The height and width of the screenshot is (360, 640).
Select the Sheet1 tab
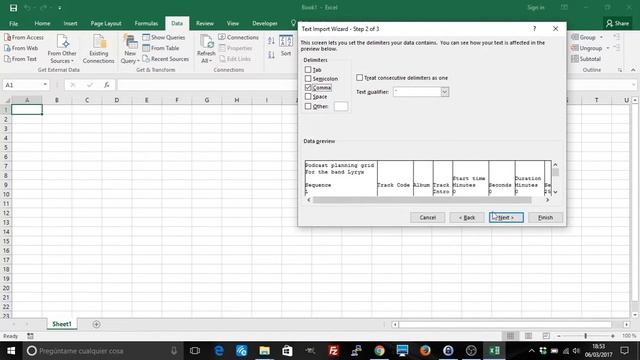coord(62,324)
